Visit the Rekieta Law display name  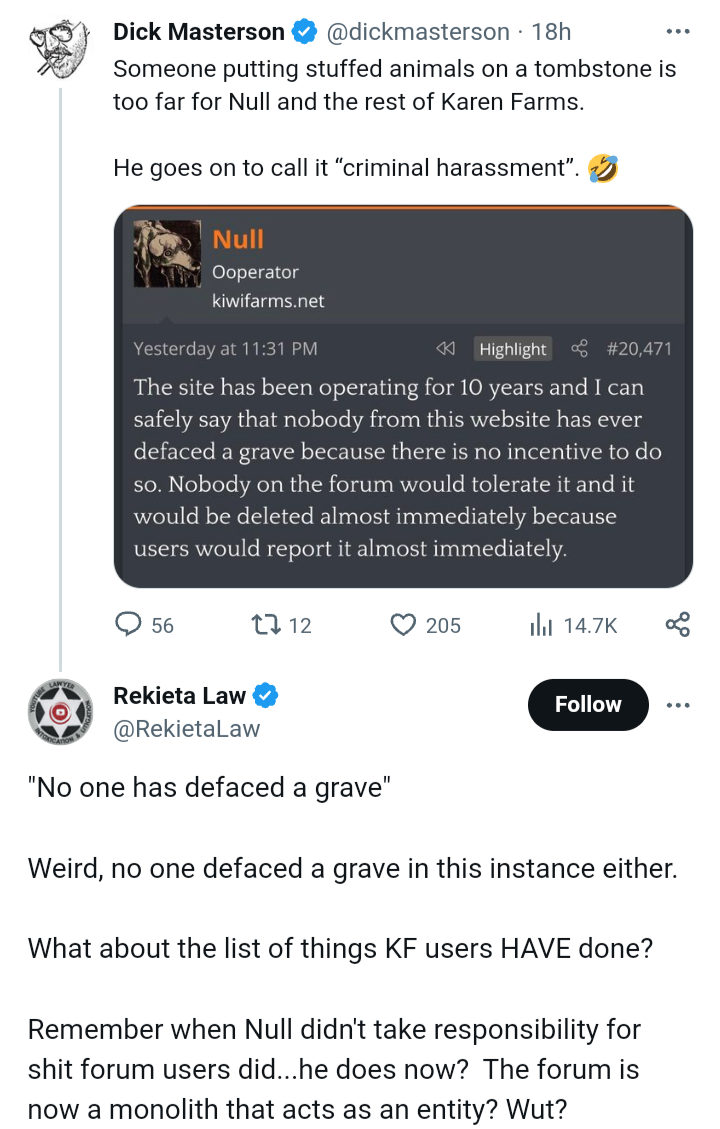[x=180, y=695]
